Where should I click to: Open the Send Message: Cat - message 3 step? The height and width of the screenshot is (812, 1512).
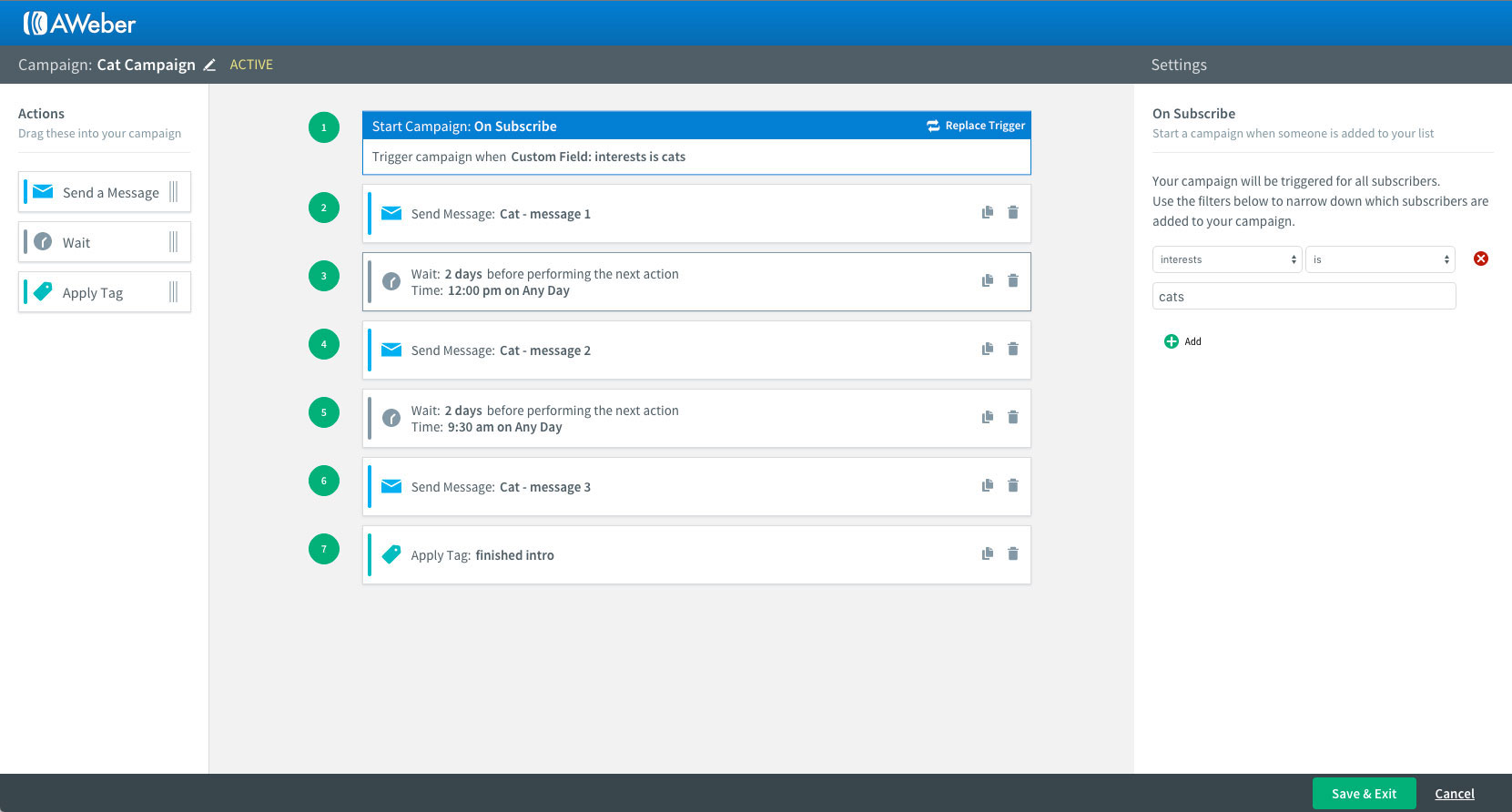tap(696, 487)
